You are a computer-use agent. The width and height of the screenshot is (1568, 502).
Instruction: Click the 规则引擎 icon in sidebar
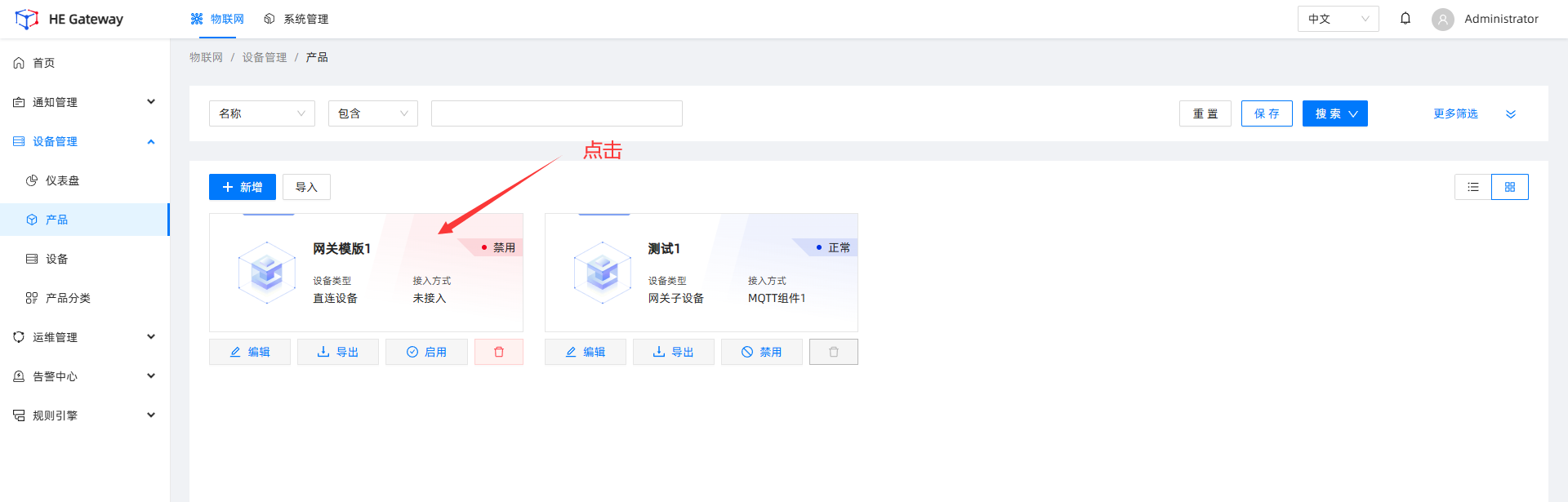[x=19, y=415]
